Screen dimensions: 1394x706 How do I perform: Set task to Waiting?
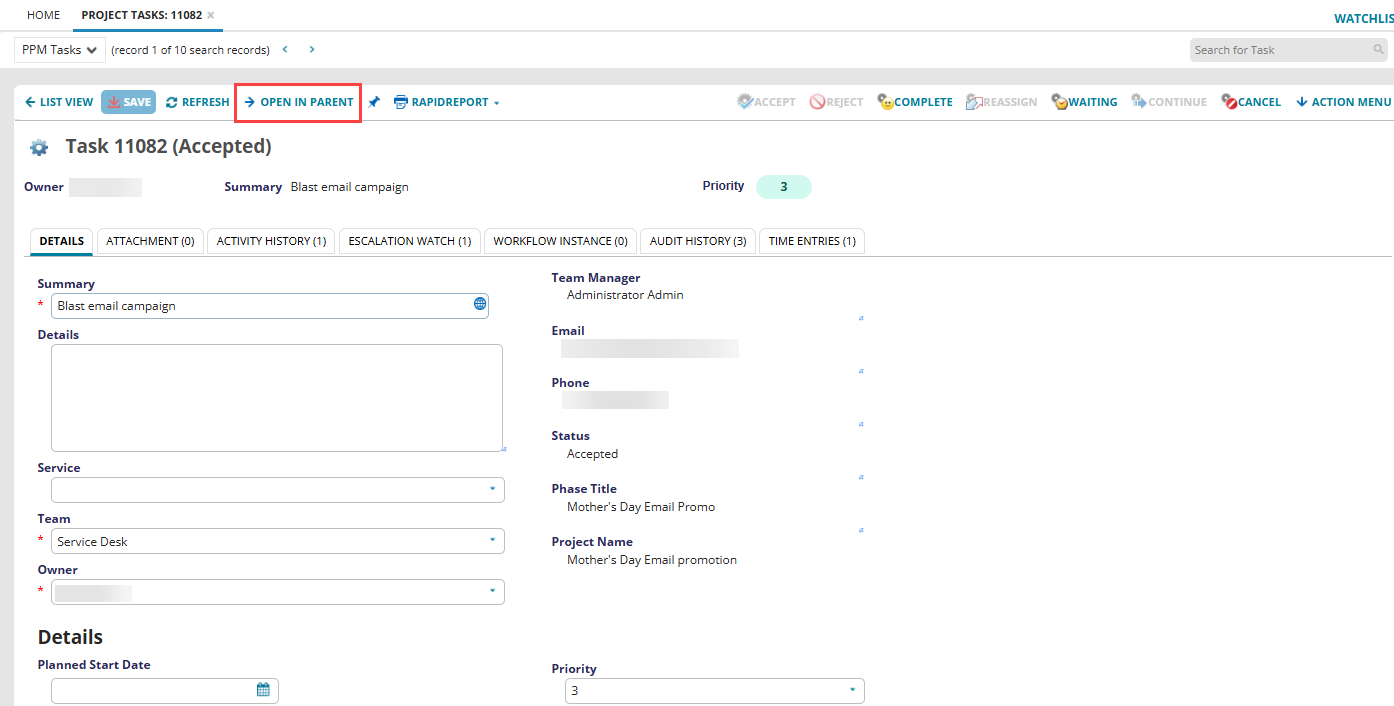tap(1084, 102)
